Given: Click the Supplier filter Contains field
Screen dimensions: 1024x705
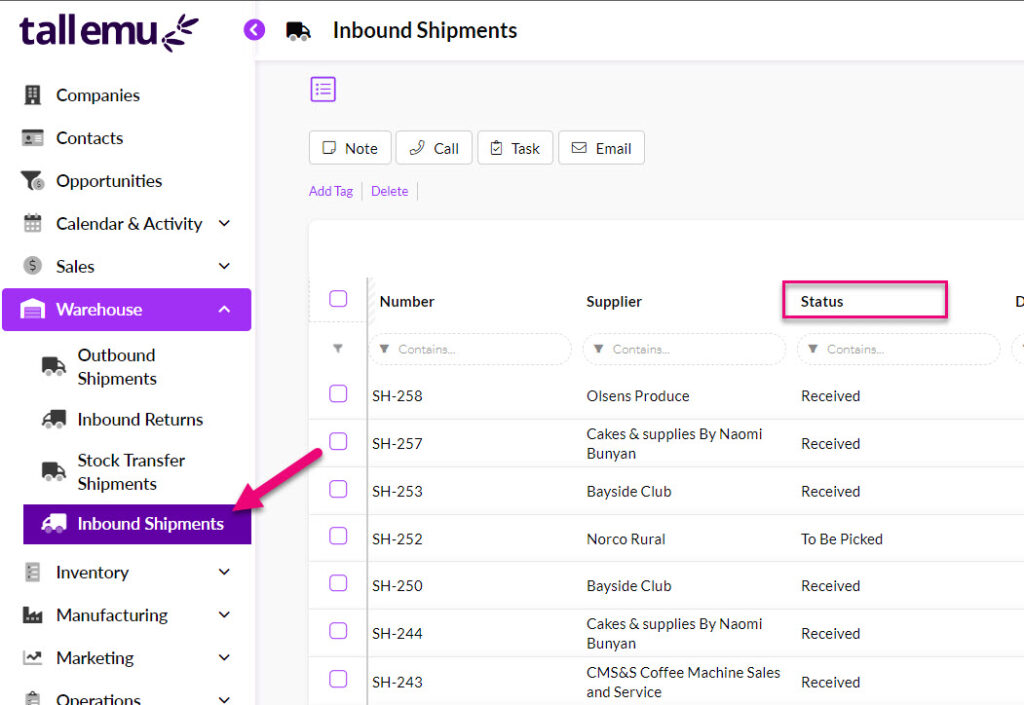Looking at the screenshot, I should pyautogui.click(x=684, y=349).
